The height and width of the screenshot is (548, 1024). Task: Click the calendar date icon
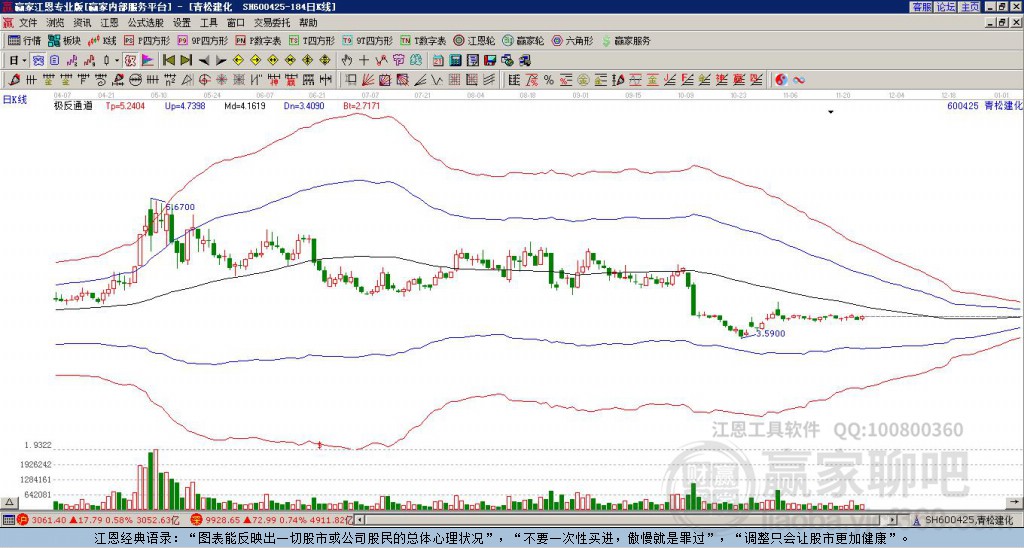(438, 60)
